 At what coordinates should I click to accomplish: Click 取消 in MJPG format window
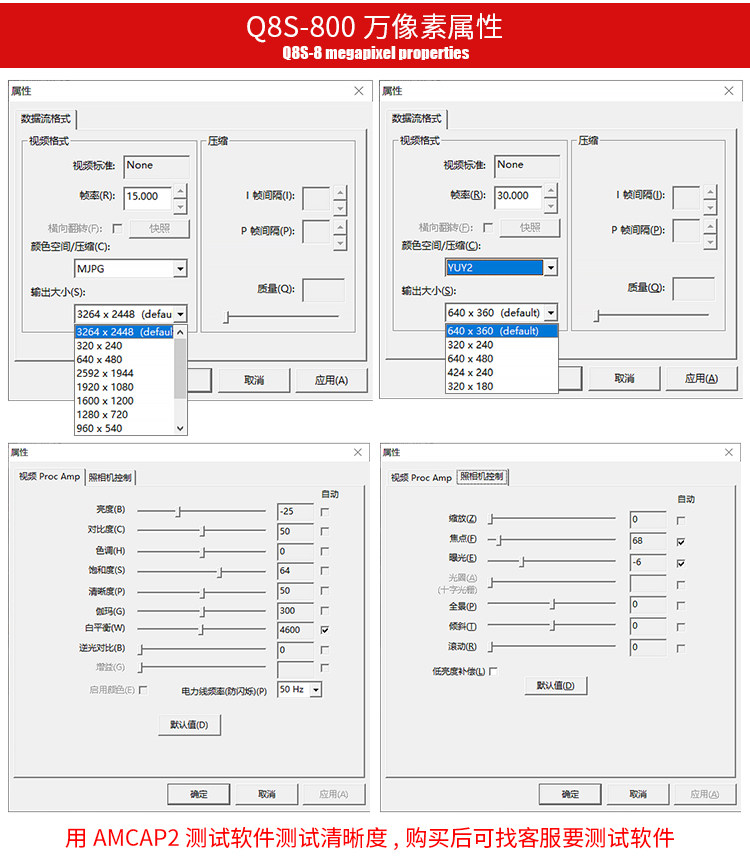[x=254, y=380]
